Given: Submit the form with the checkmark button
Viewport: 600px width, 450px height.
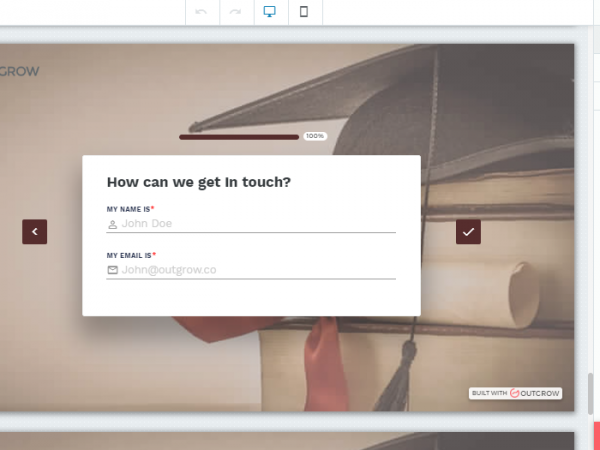Looking at the screenshot, I should [x=468, y=231].
